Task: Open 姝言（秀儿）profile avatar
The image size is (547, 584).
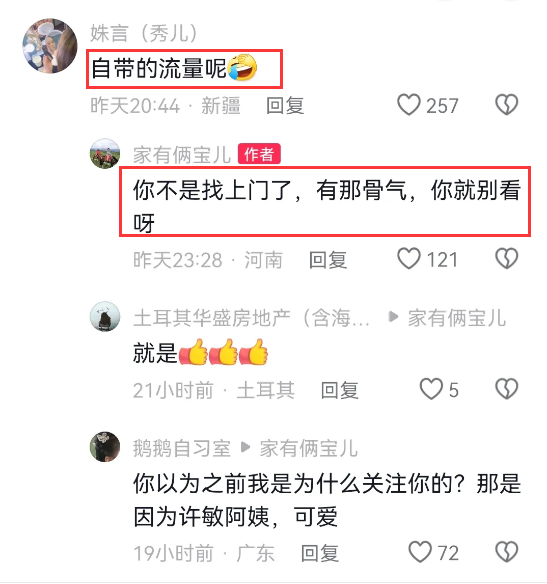Action: coord(50,45)
